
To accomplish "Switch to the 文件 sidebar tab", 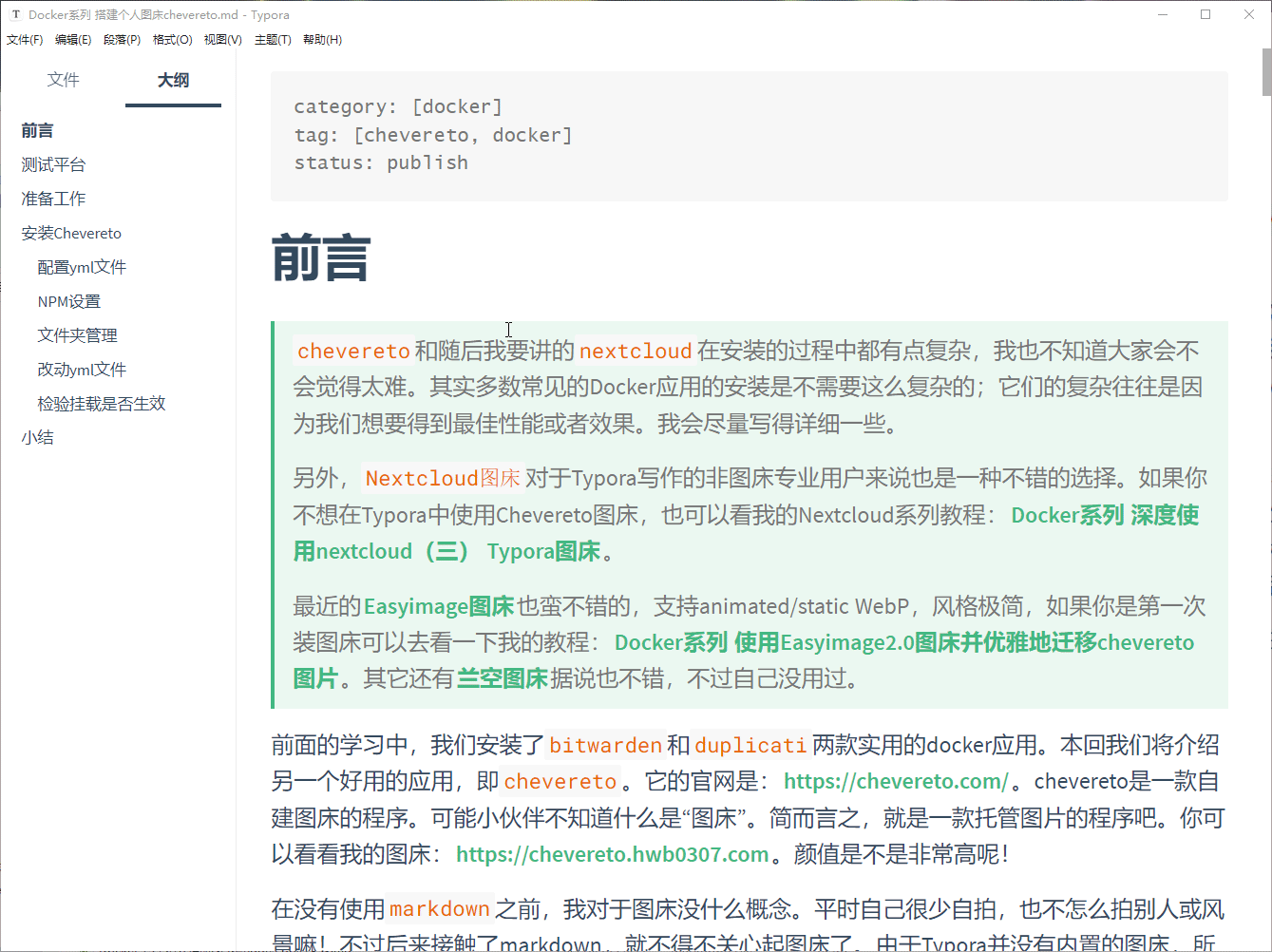I will [x=64, y=80].
